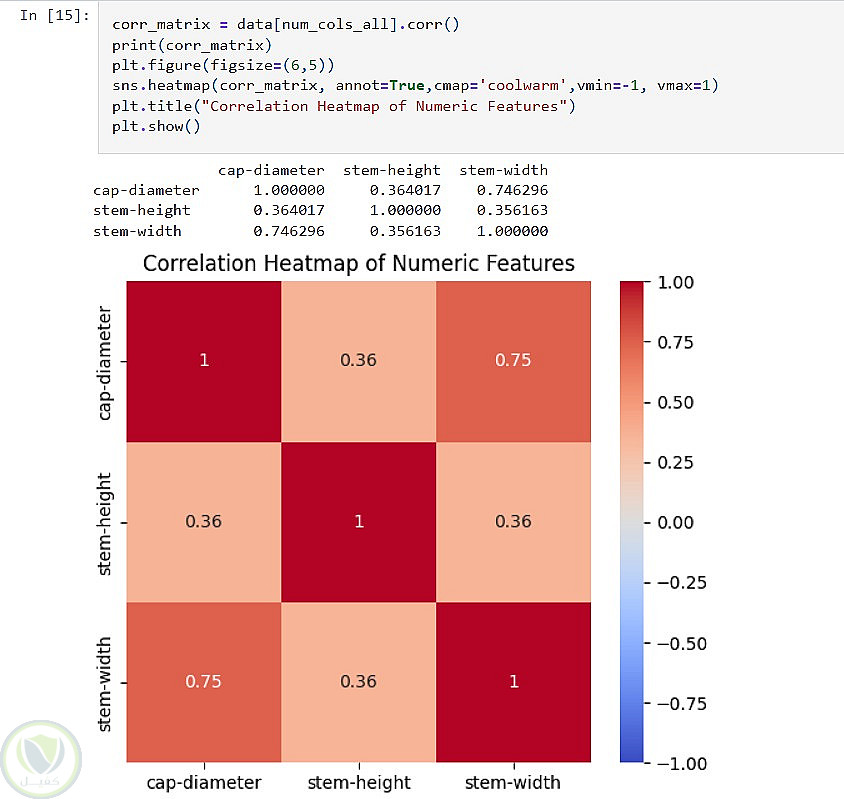
Task: Click the bottom-right heatmap cell showing 1
Action: coord(513,682)
